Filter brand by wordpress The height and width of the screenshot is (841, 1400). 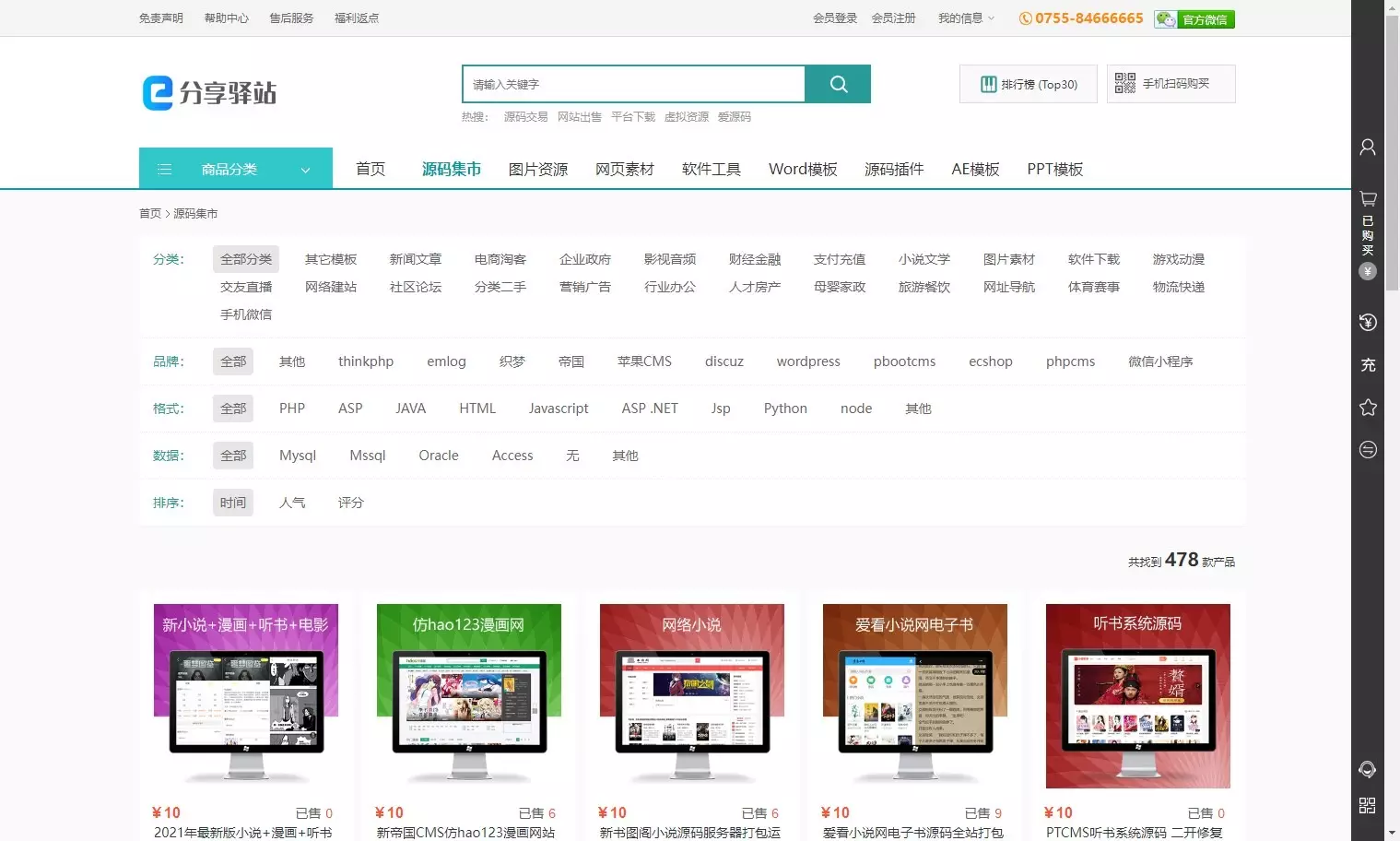click(808, 361)
